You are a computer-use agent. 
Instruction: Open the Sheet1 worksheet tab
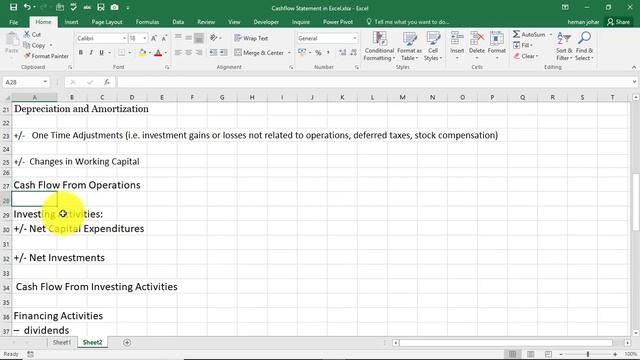click(62, 342)
